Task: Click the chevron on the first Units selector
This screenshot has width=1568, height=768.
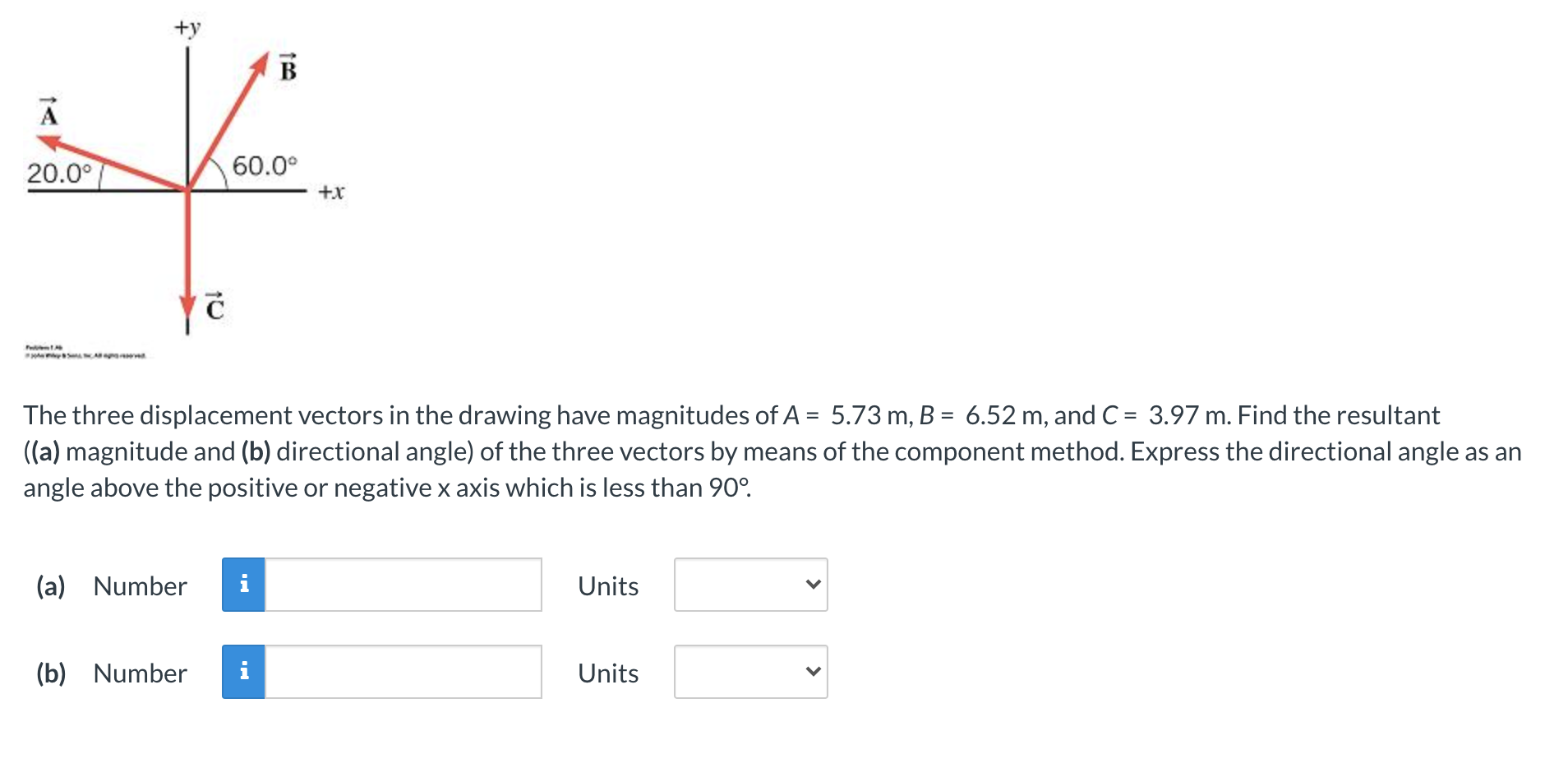Action: point(813,585)
